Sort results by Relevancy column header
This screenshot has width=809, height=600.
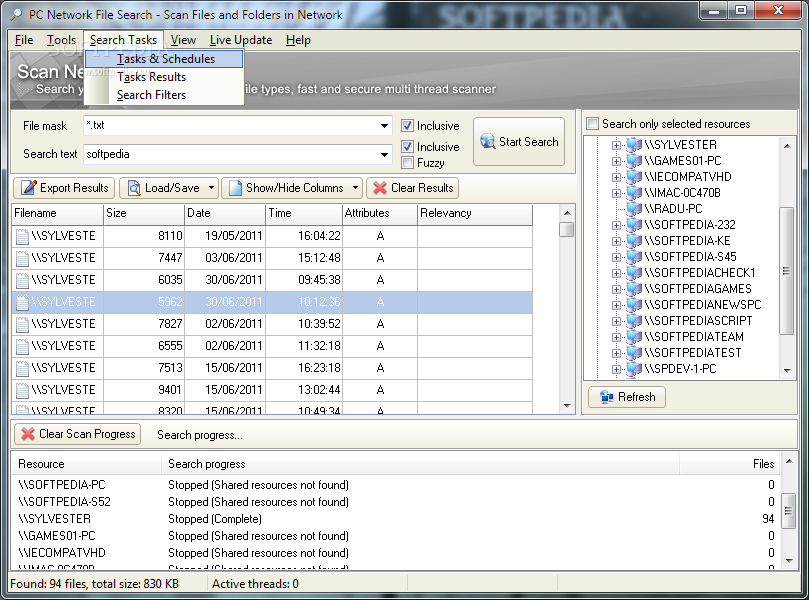click(x=475, y=214)
